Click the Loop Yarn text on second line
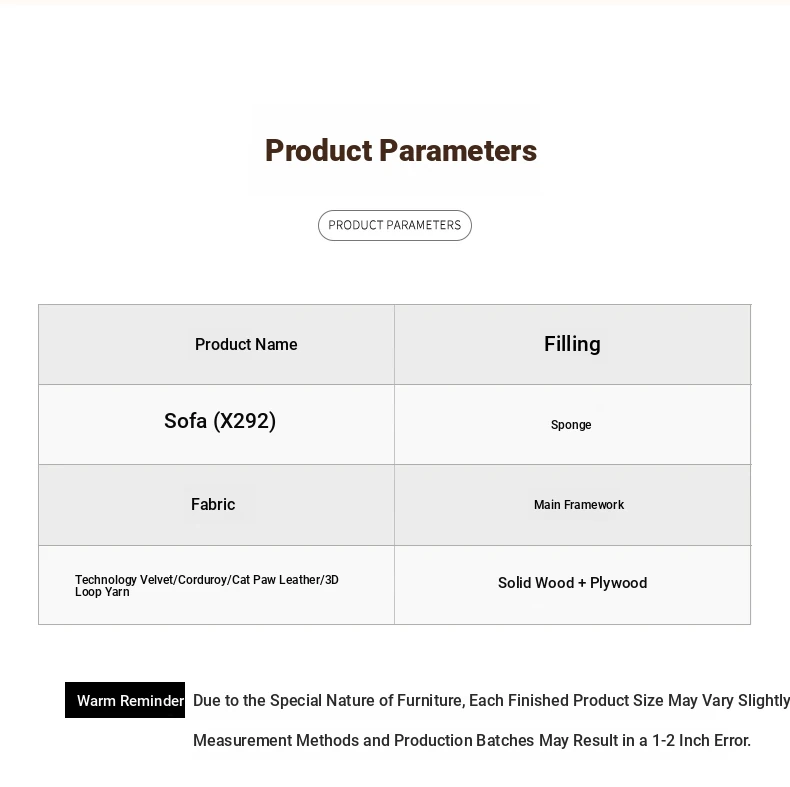This screenshot has width=790, height=787. tap(102, 592)
